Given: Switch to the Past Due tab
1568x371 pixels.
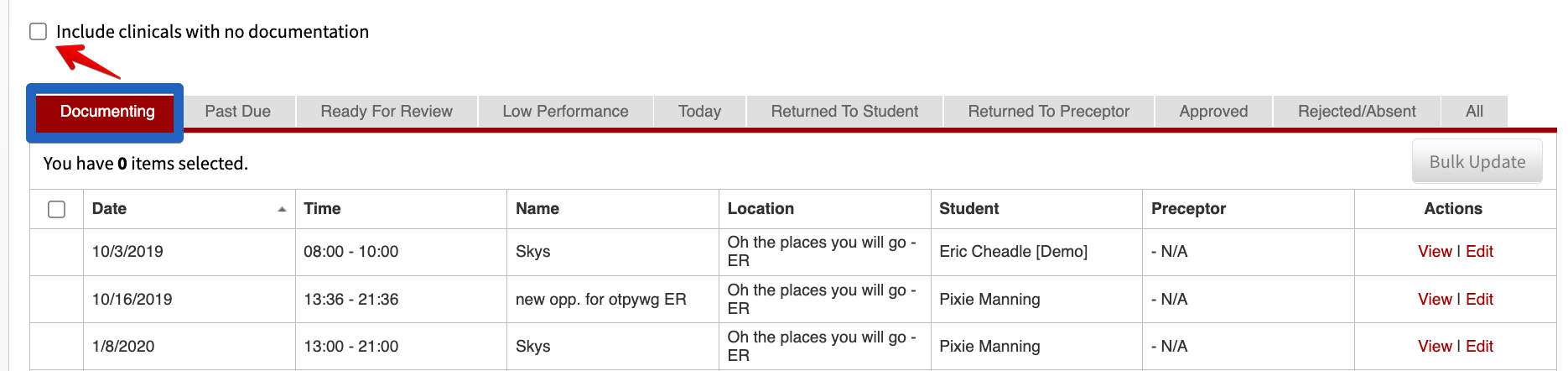Looking at the screenshot, I should click(238, 112).
